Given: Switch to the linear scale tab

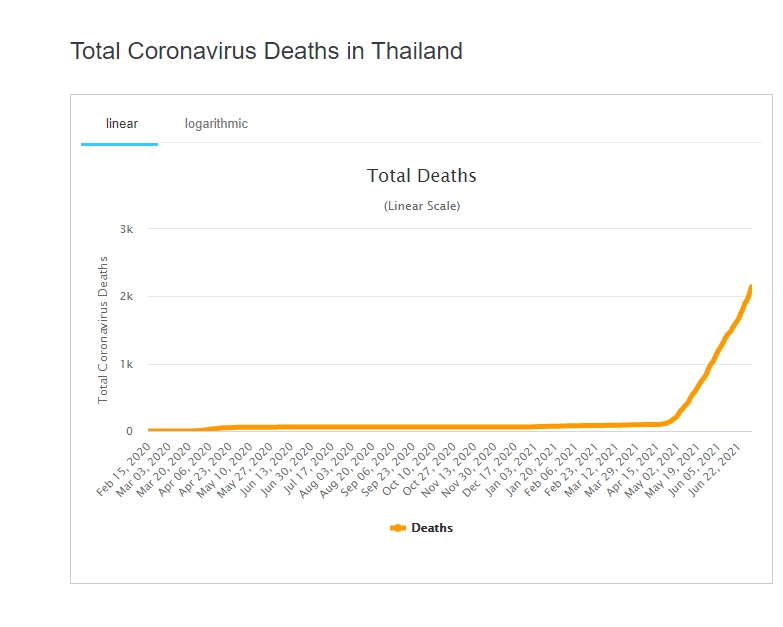Looking at the screenshot, I should click(x=122, y=124).
